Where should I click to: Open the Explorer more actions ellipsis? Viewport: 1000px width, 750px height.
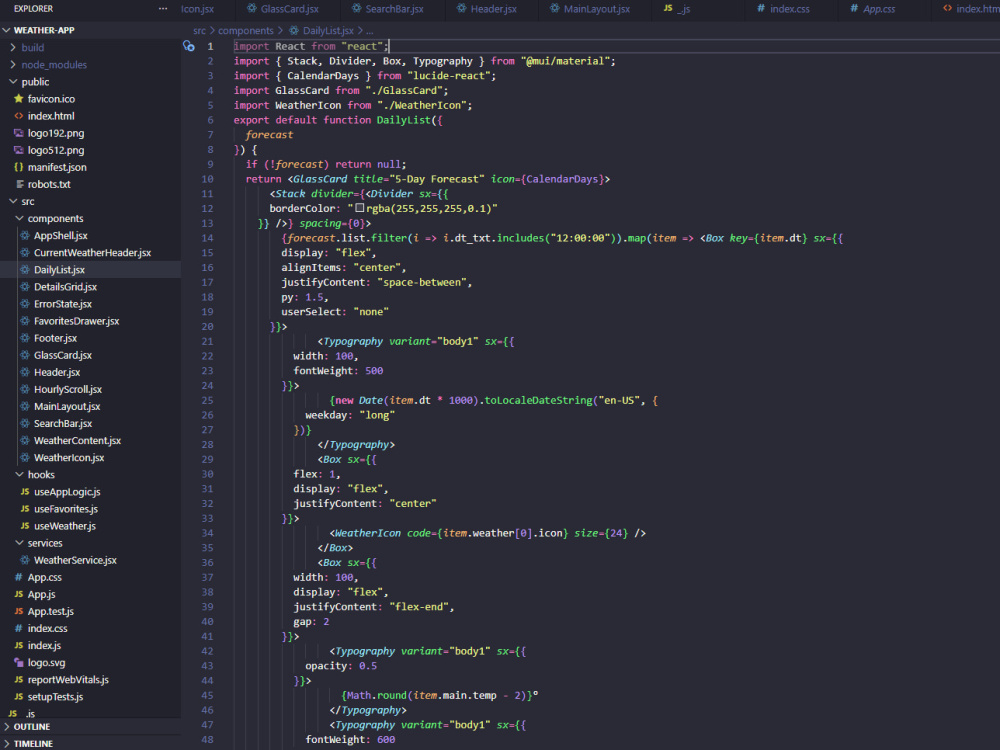163,9
